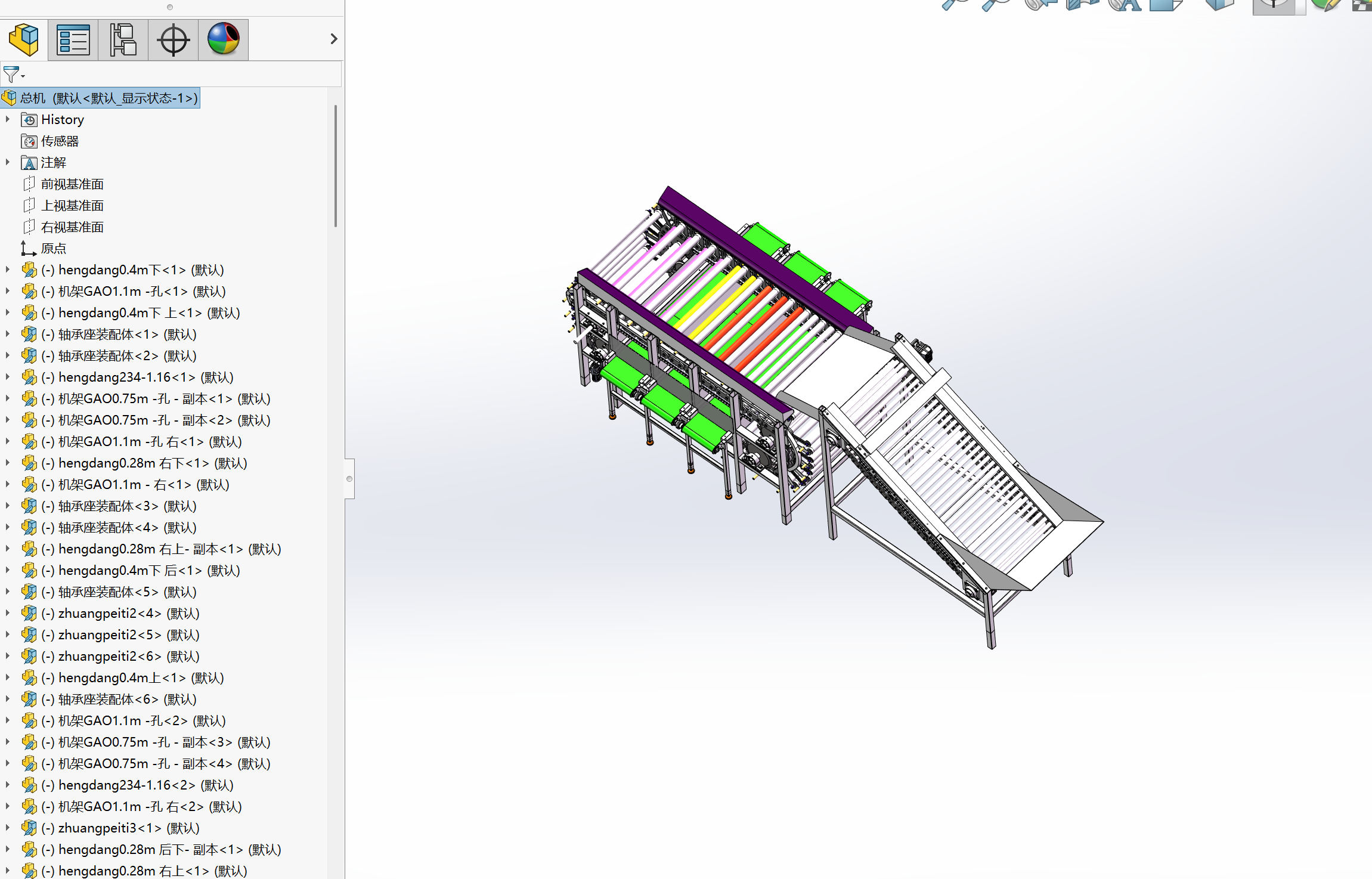Click hengdang0.28m 右下<1> part icon

pyautogui.click(x=29, y=463)
